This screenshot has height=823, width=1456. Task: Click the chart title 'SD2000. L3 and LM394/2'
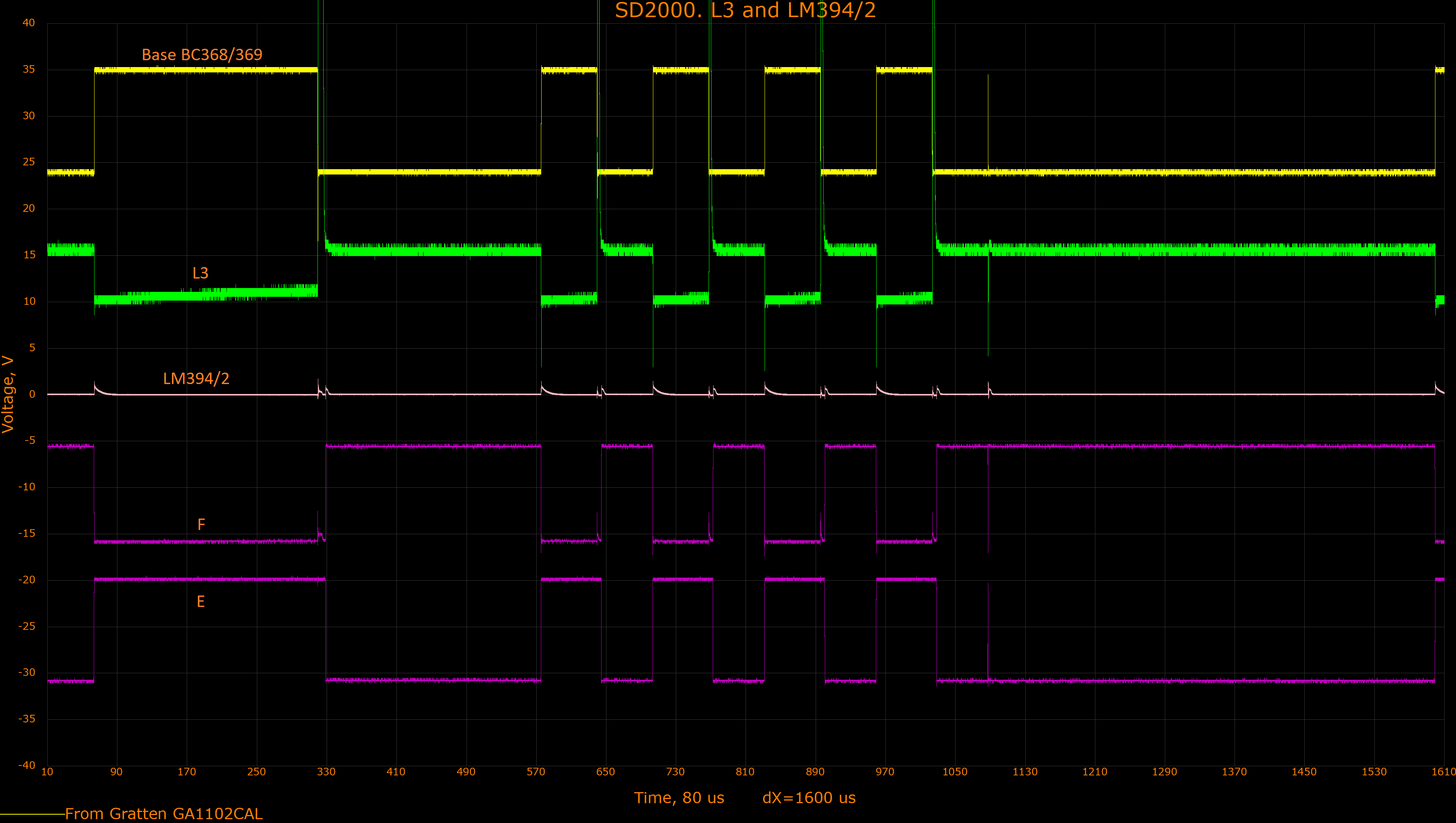click(745, 10)
